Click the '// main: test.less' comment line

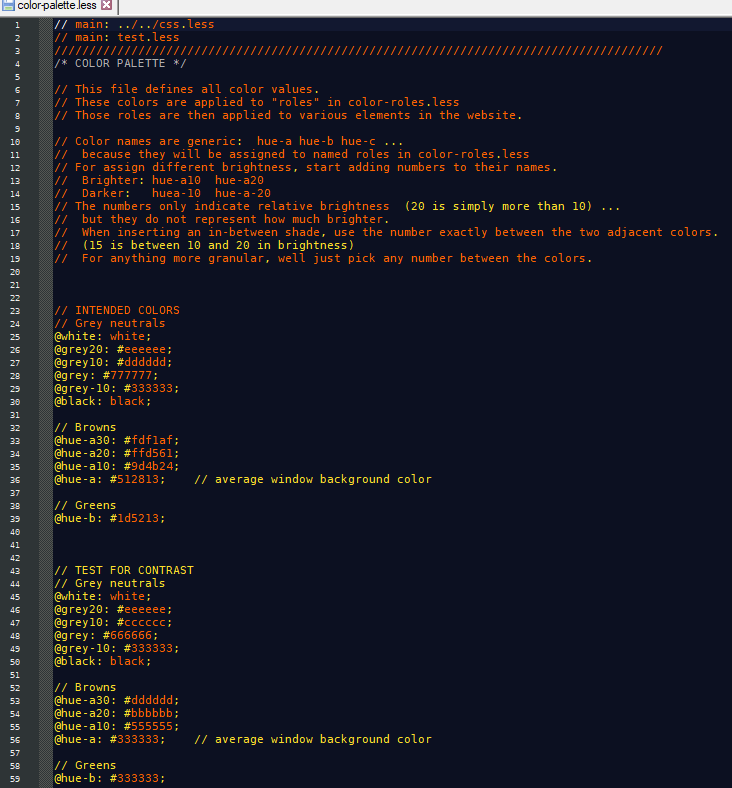(117, 37)
